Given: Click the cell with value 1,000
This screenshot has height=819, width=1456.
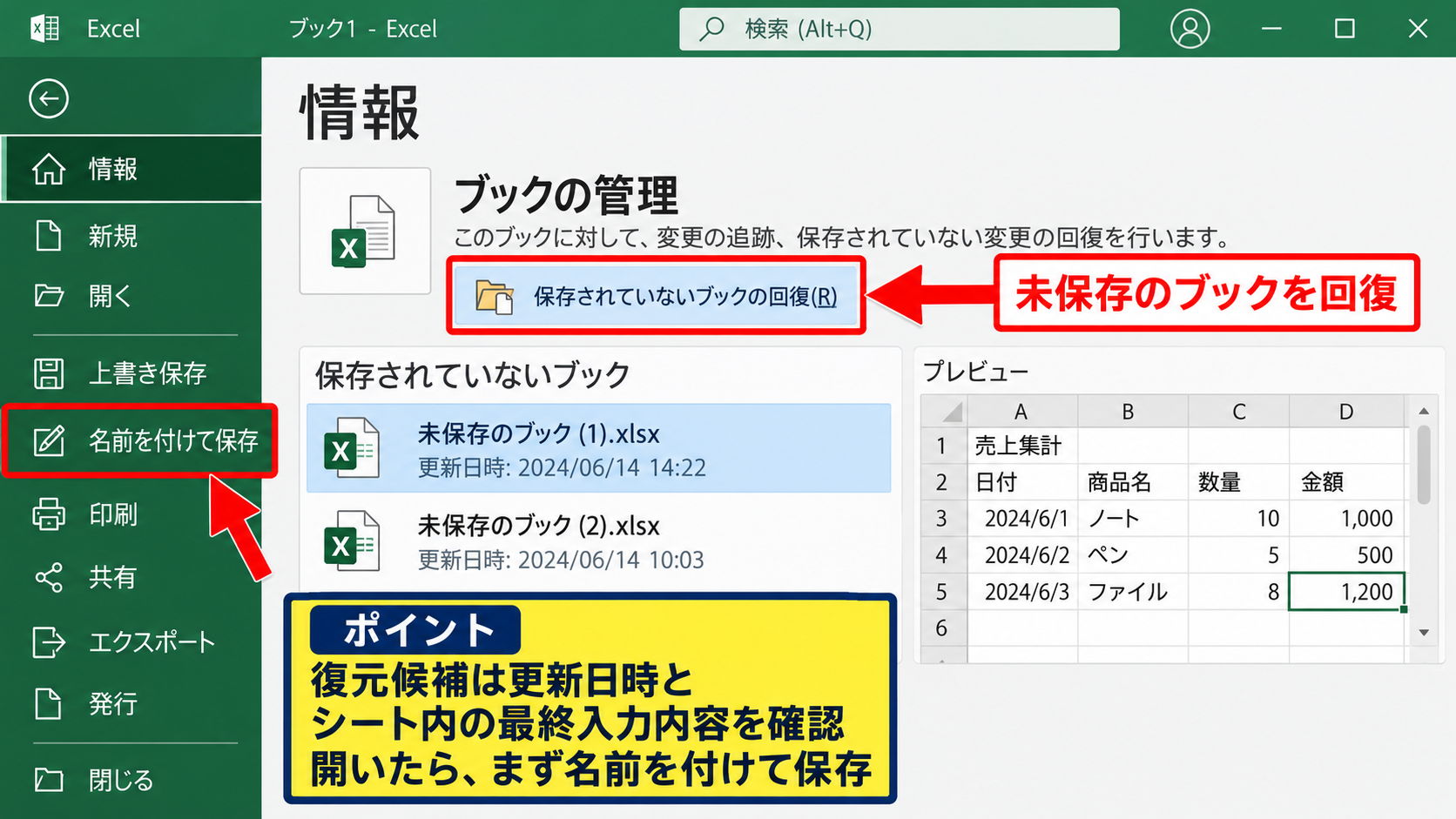Looking at the screenshot, I should pos(1347,519).
